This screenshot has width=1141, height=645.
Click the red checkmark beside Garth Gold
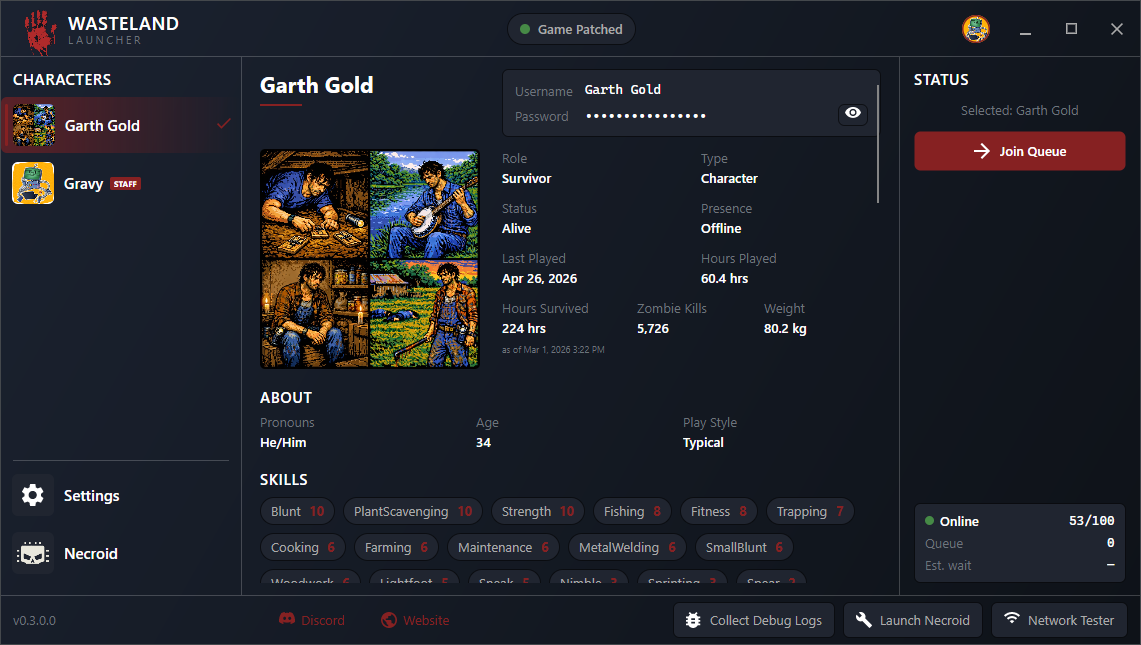(223, 124)
